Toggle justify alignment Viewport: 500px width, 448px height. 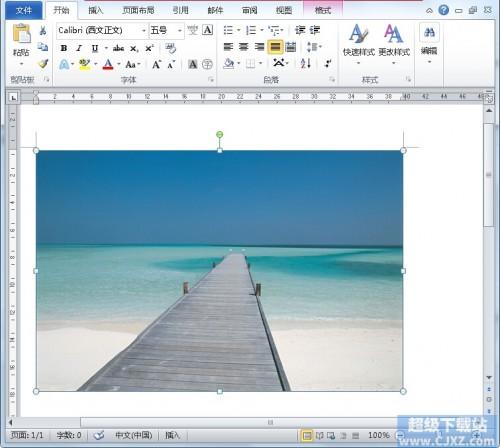pos(275,47)
